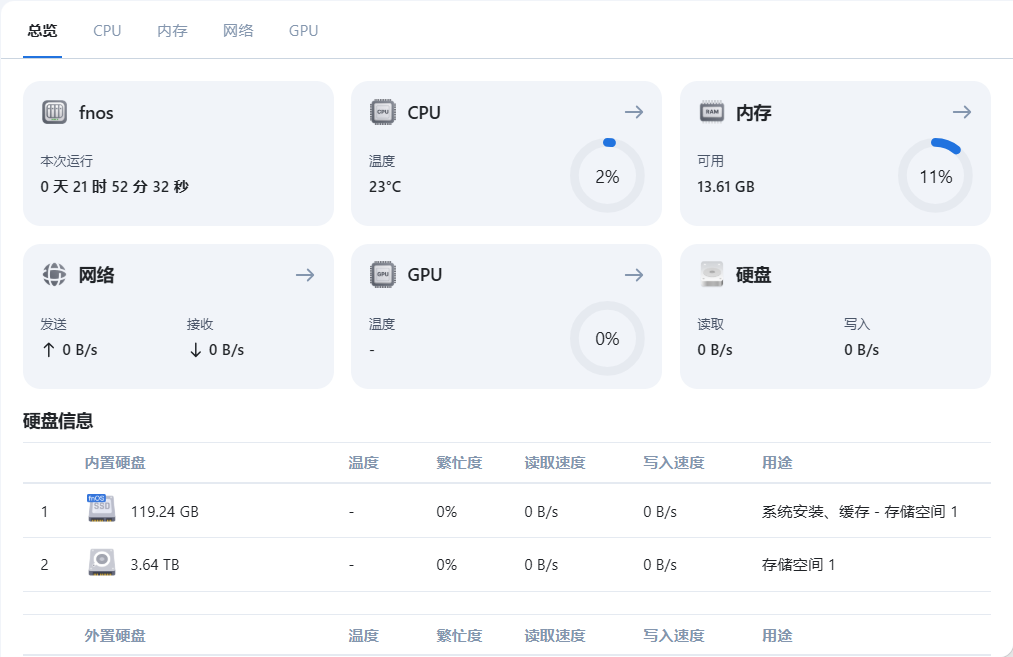Open CPU details via arrow
The image size is (1013, 657).
pos(633,112)
